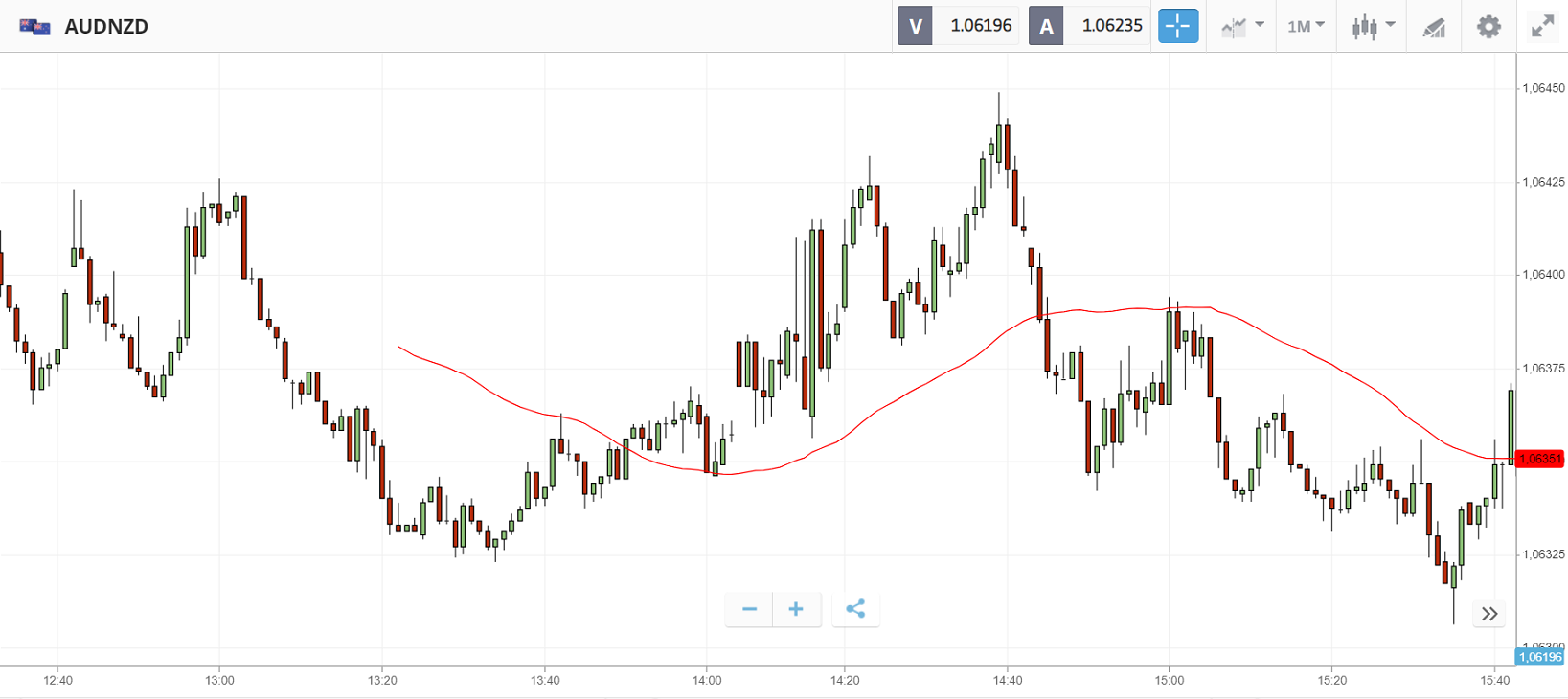Click the 13:20 time axis label
The image size is (1568, 699).
[x=382, y=681]
